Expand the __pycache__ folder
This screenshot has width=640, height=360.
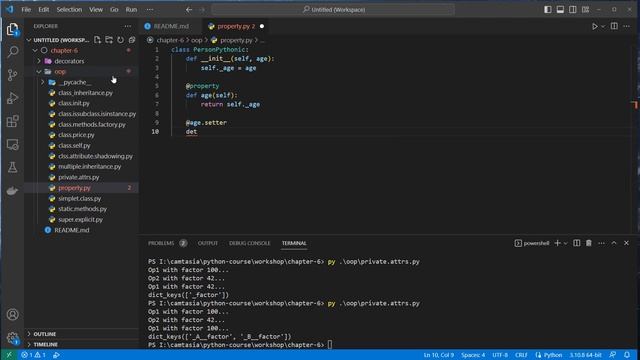tap(43, 82)
